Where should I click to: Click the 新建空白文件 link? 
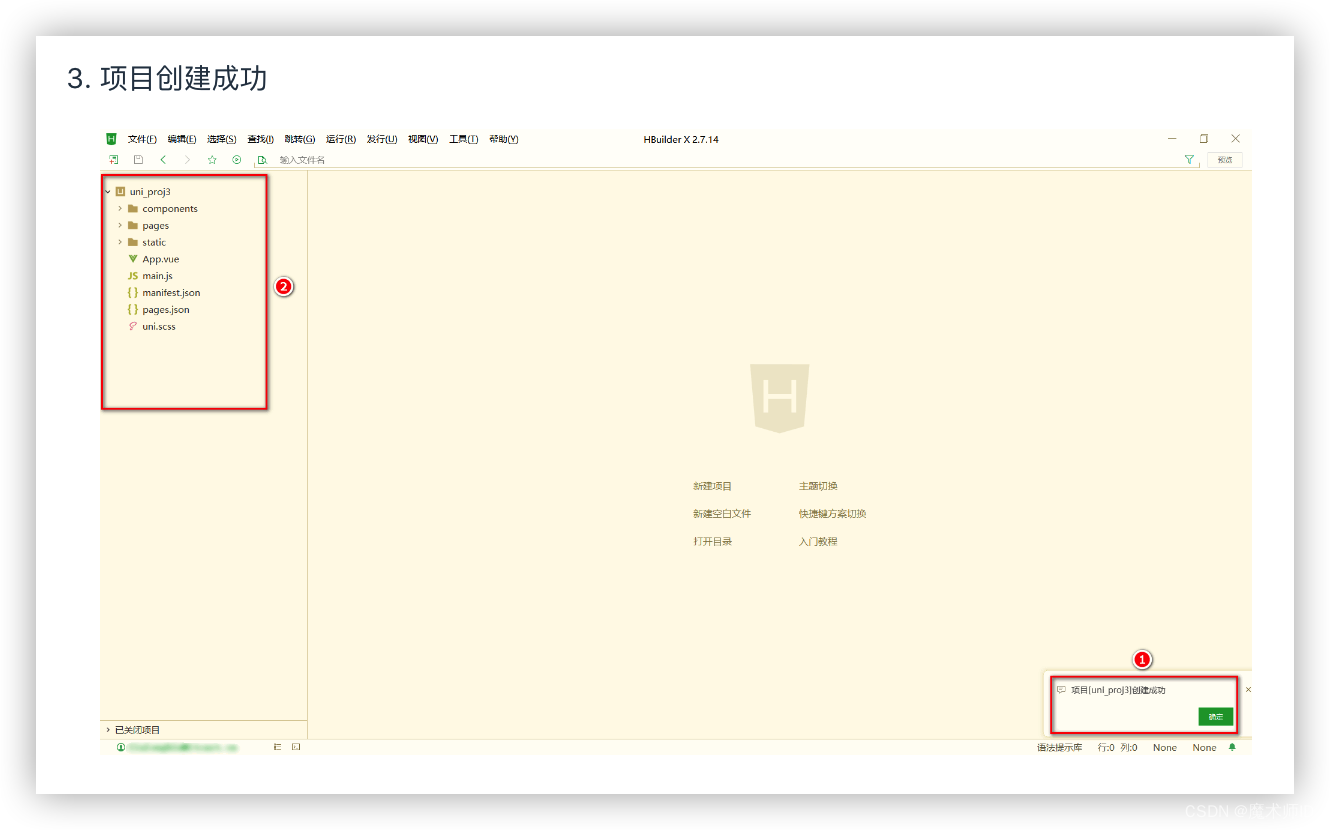point(722,514)
